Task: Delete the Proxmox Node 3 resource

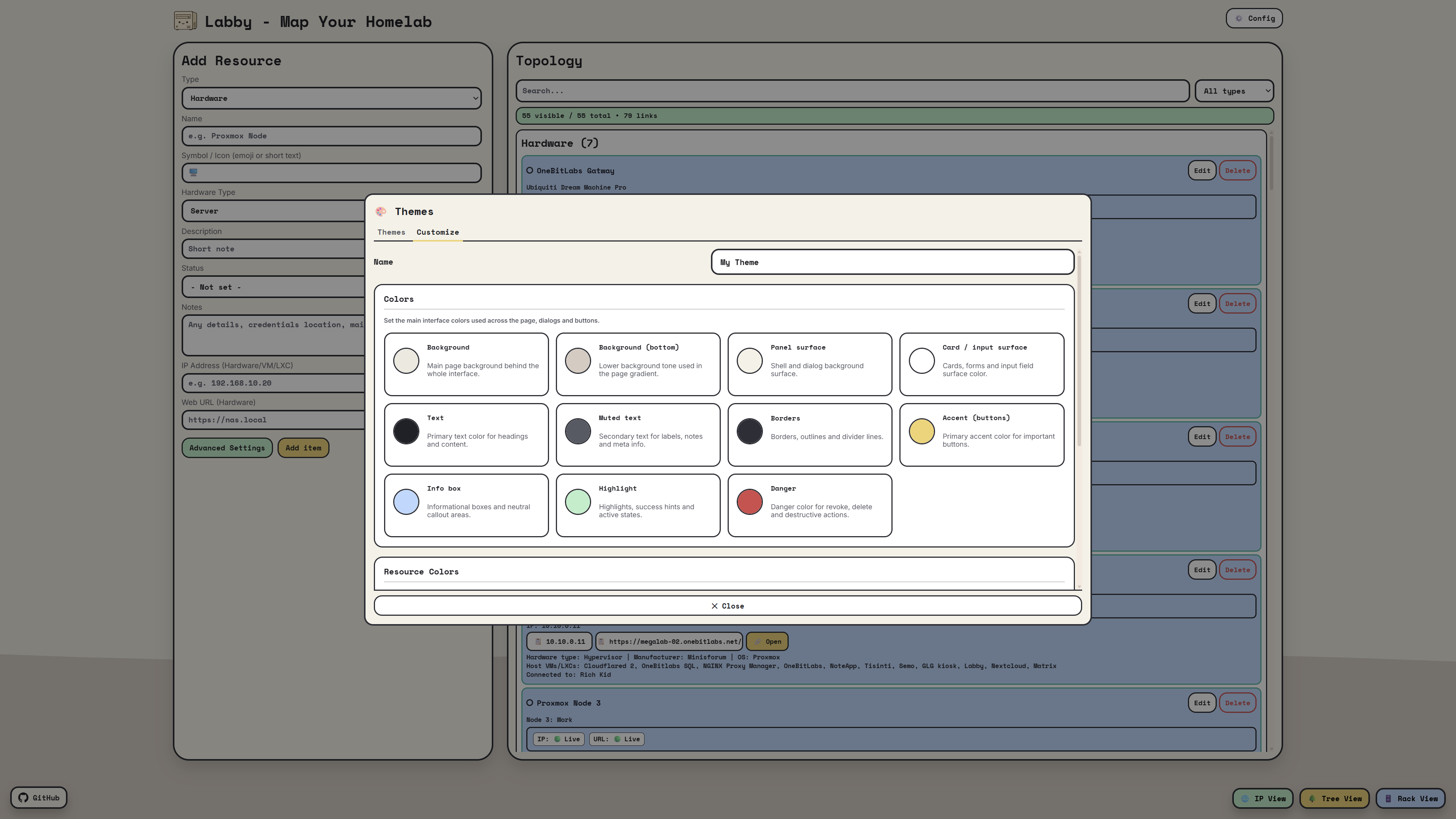Action: point(1237,703)
